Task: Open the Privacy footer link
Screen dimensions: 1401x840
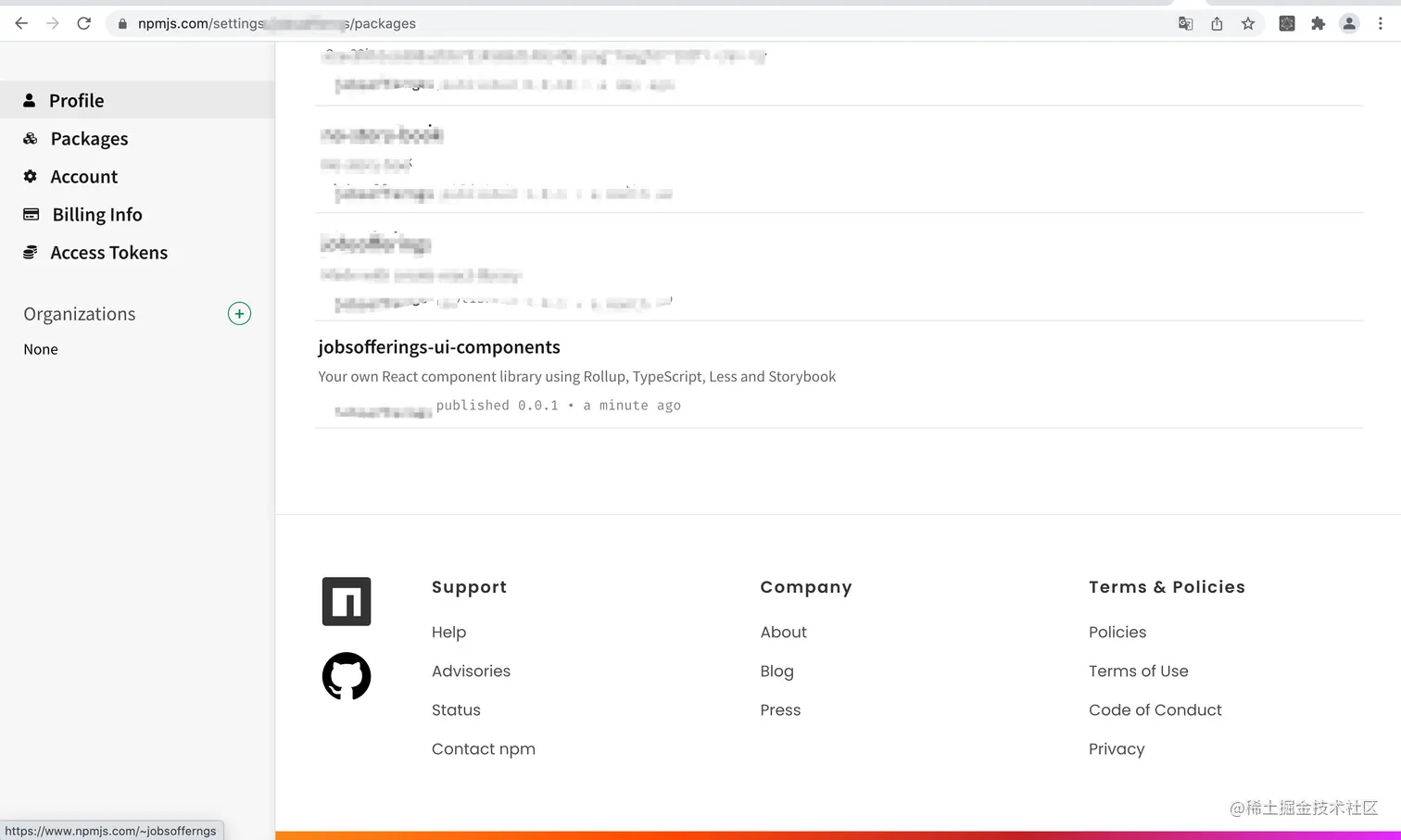Action: pos(1117,748)
